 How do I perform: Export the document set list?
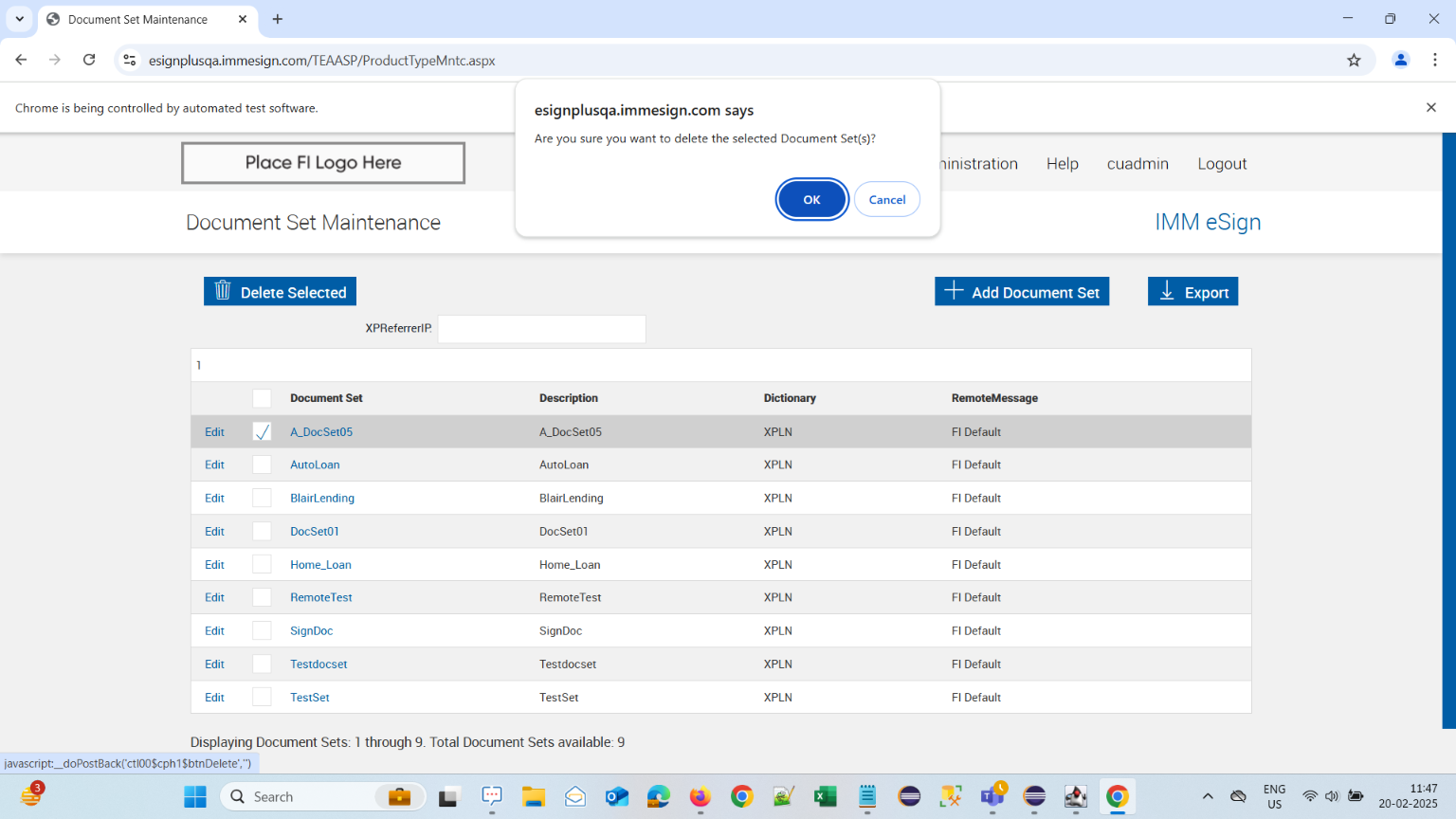pos(1192,292)
